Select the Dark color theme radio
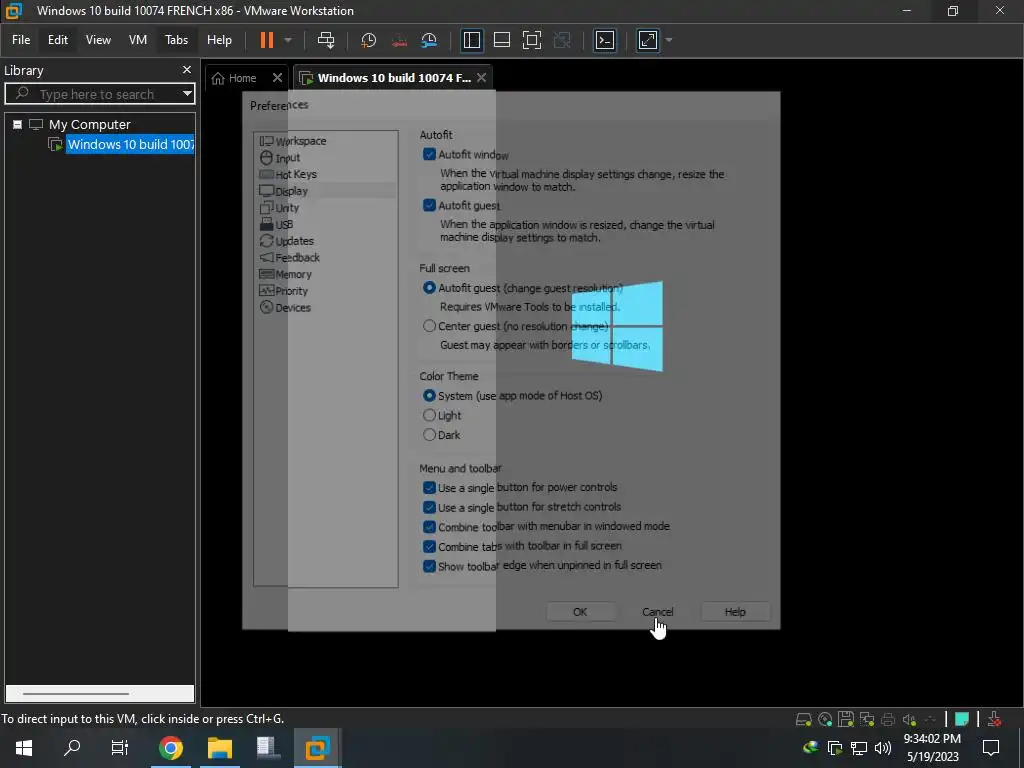 429,435
